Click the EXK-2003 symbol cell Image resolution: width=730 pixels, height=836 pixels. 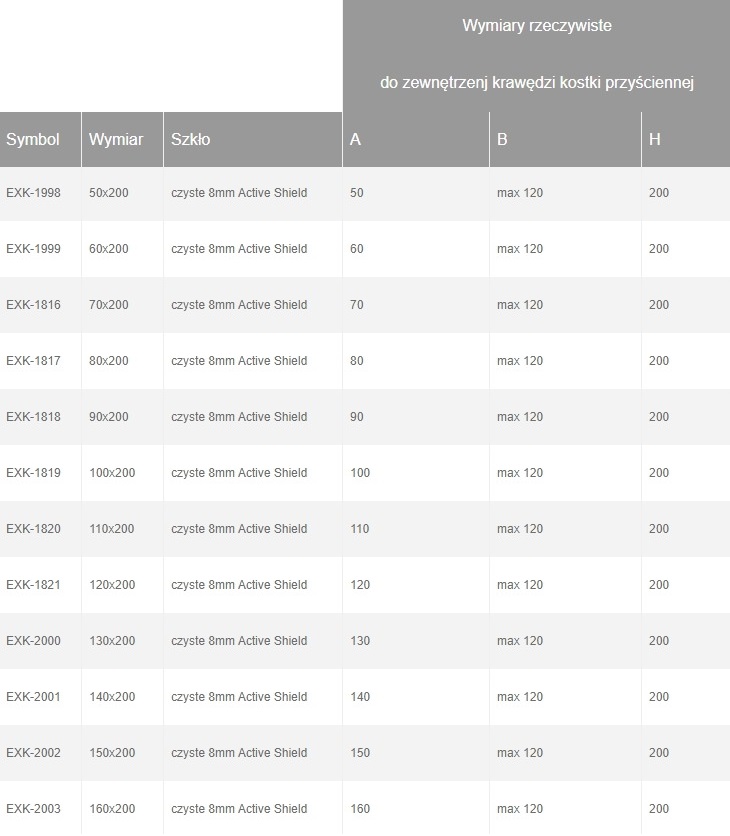coord(33,809)
